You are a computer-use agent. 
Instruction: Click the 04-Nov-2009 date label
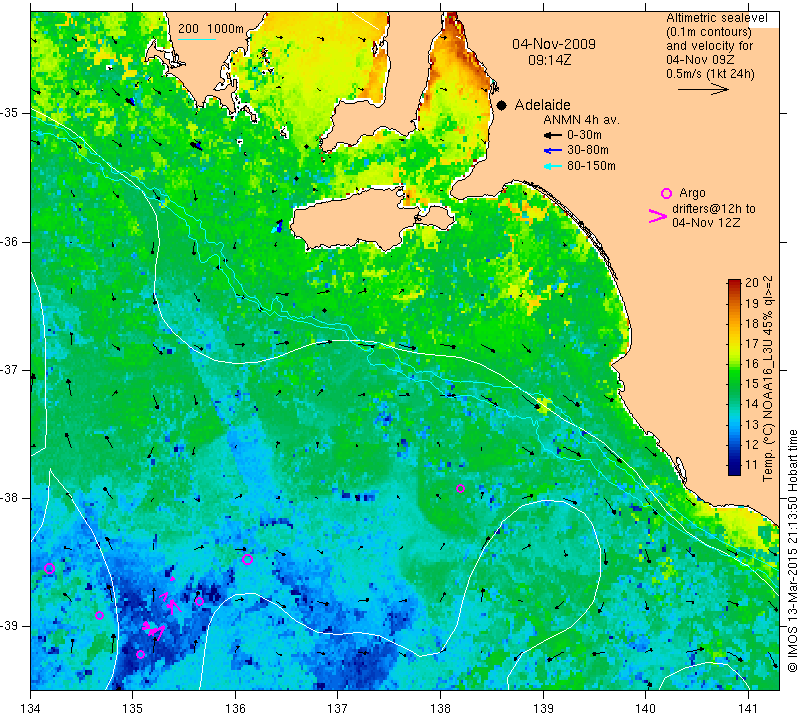coord(554,44)
